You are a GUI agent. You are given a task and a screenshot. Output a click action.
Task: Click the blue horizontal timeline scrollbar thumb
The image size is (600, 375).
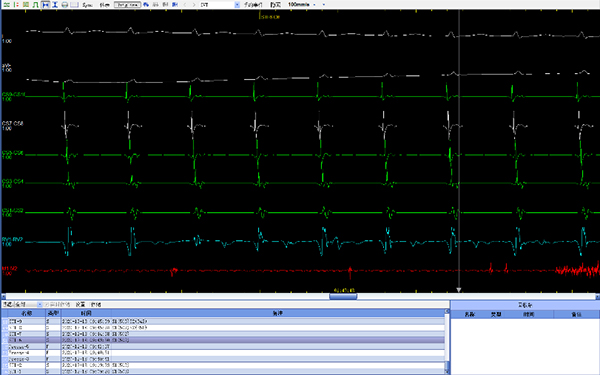pyautogui.click(x=343, y=296)
